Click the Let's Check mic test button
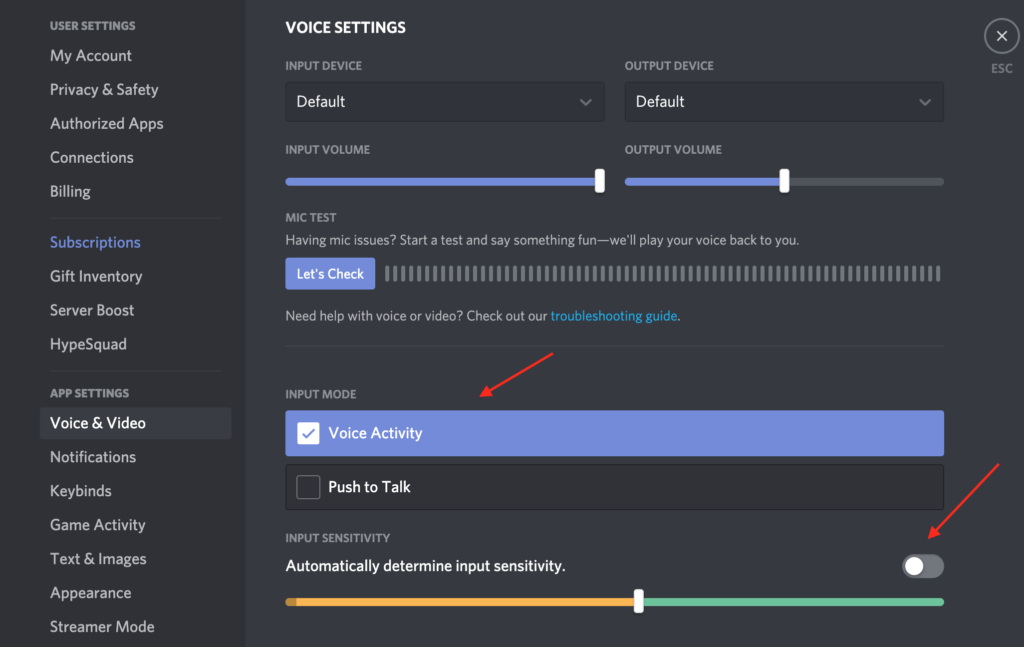The width and height of the screenshot is (1024, 647). (x=330, y=273)
